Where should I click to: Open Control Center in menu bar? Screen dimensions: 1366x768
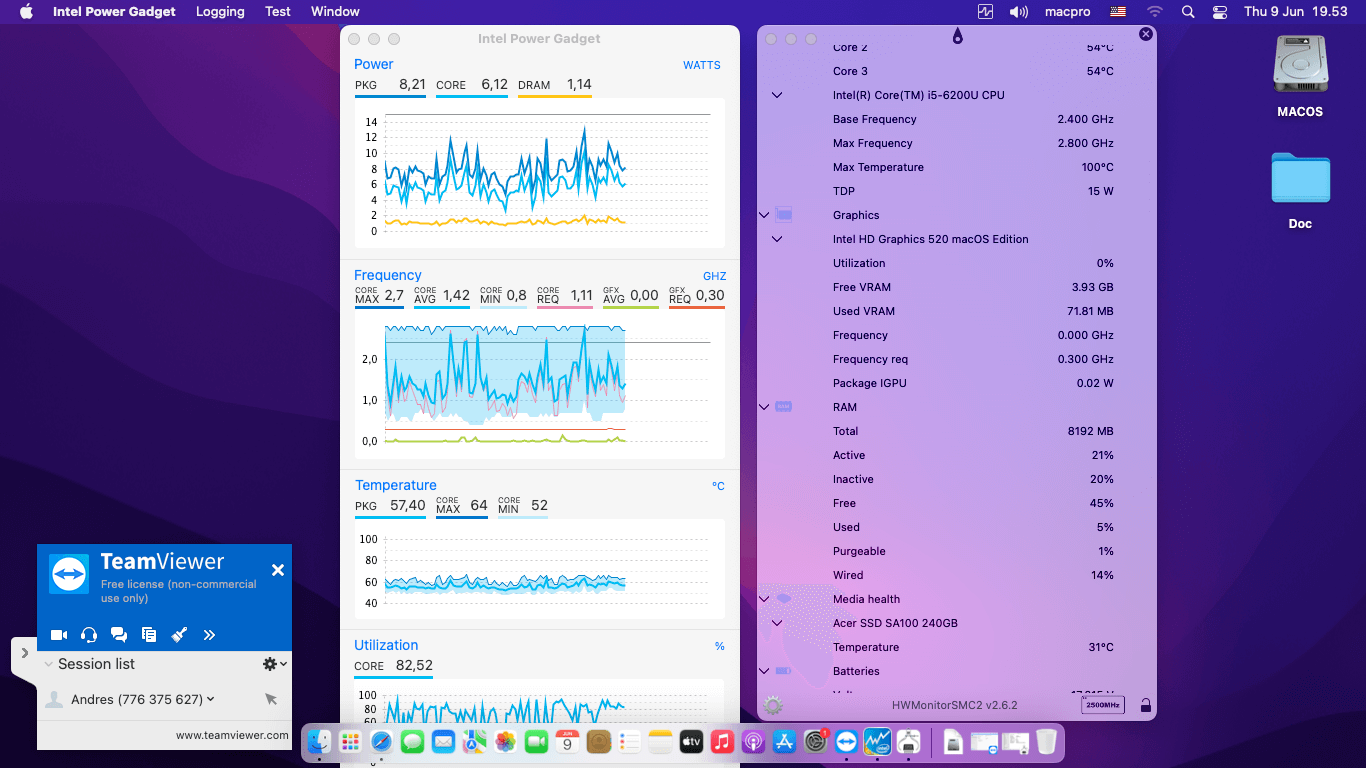(1220, 12)
